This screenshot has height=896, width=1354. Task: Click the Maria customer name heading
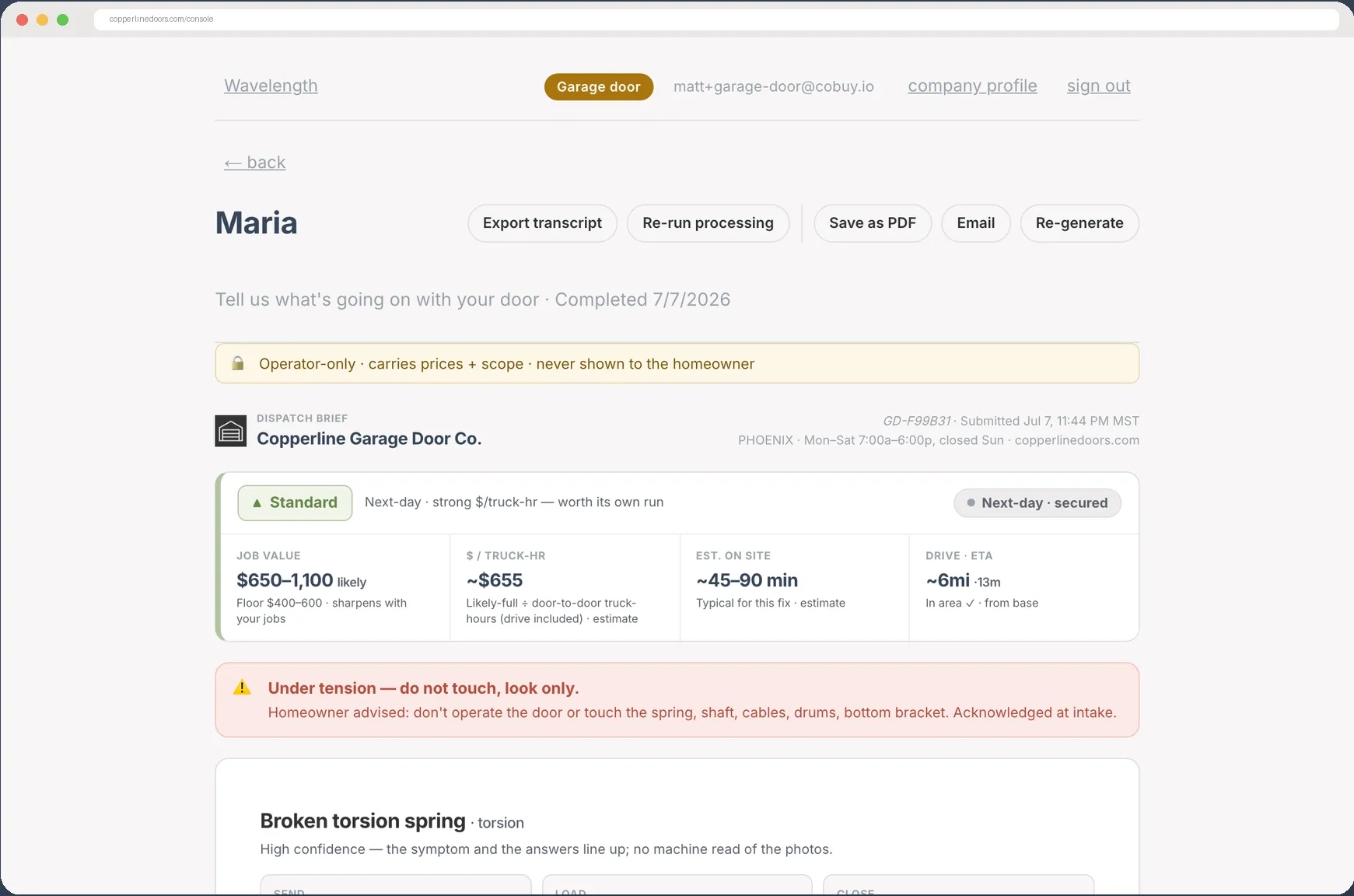pyautogui.click(x=256, y=223)
